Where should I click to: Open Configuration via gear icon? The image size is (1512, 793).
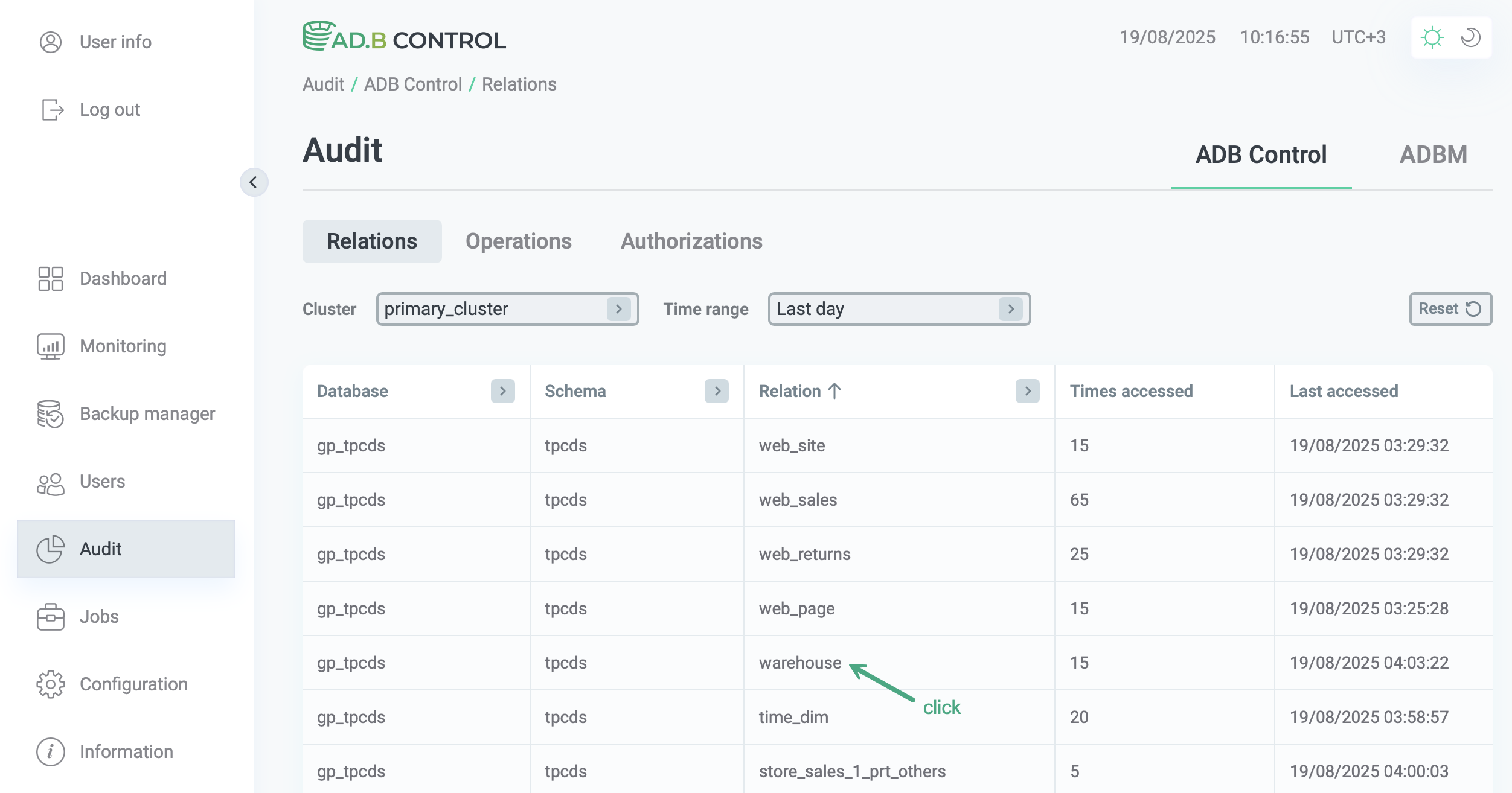point(51,684)
